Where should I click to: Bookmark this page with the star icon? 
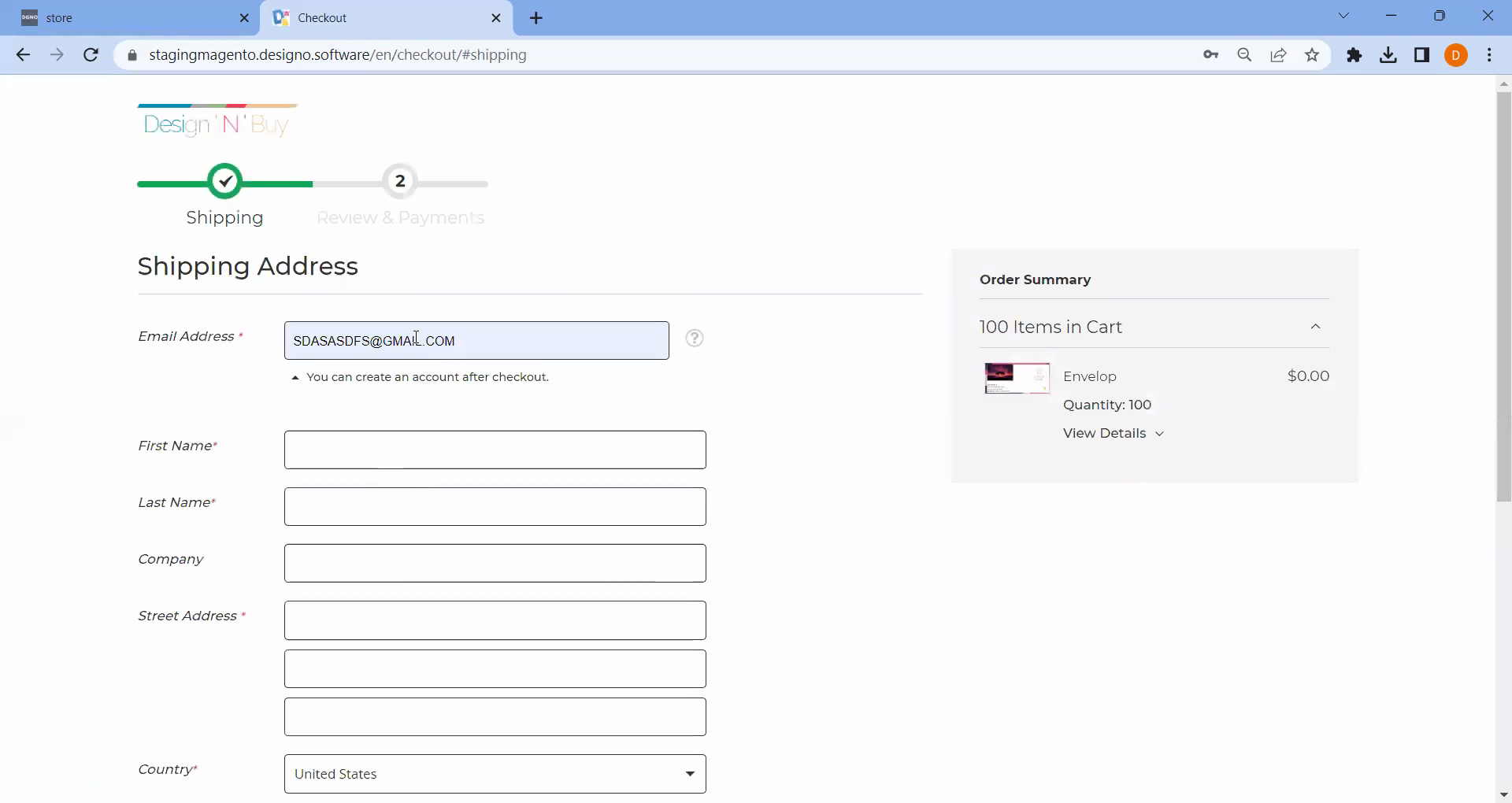click(x=1312, y=55)
